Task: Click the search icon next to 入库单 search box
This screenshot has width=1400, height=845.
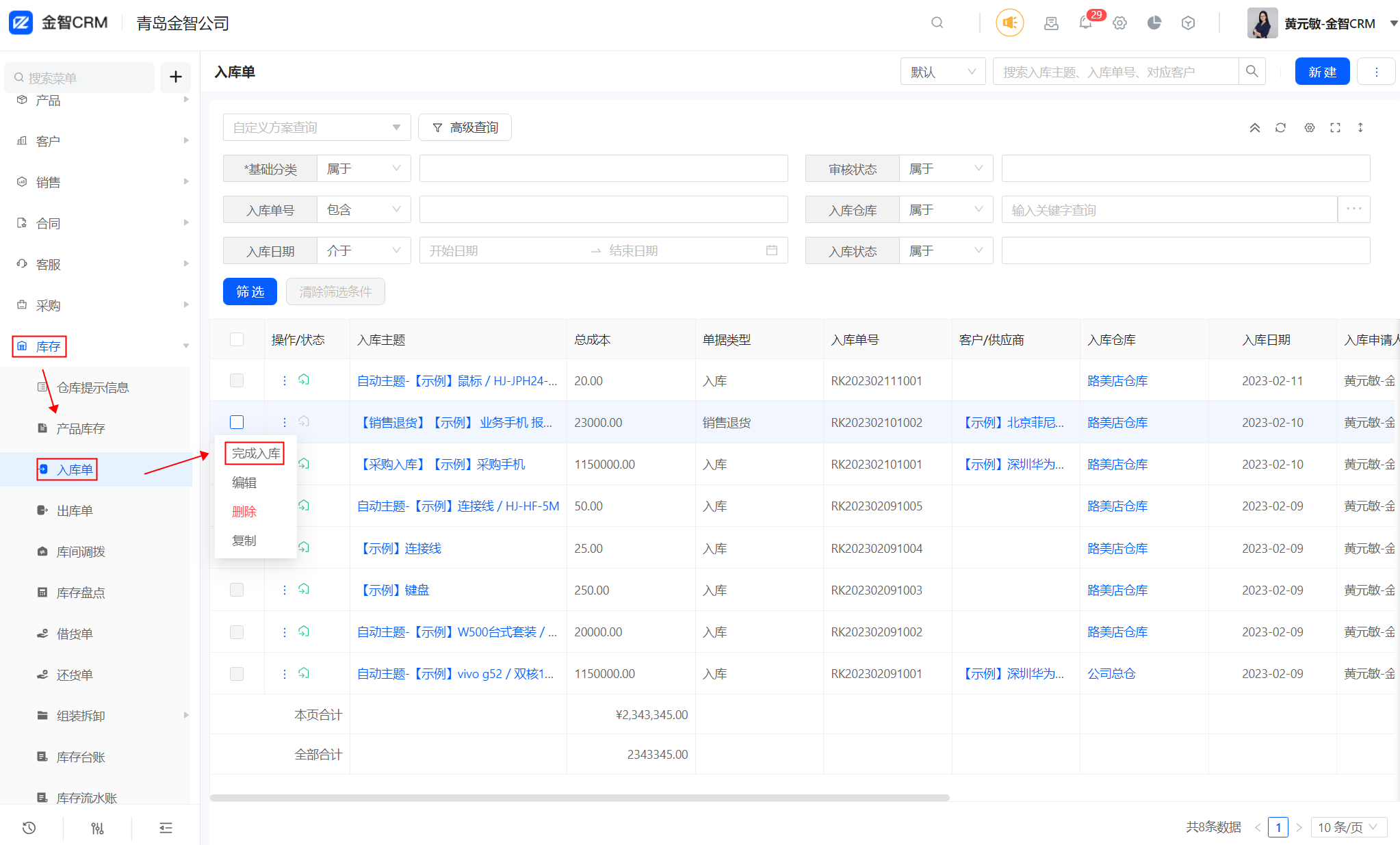Action: point(1252,71)
